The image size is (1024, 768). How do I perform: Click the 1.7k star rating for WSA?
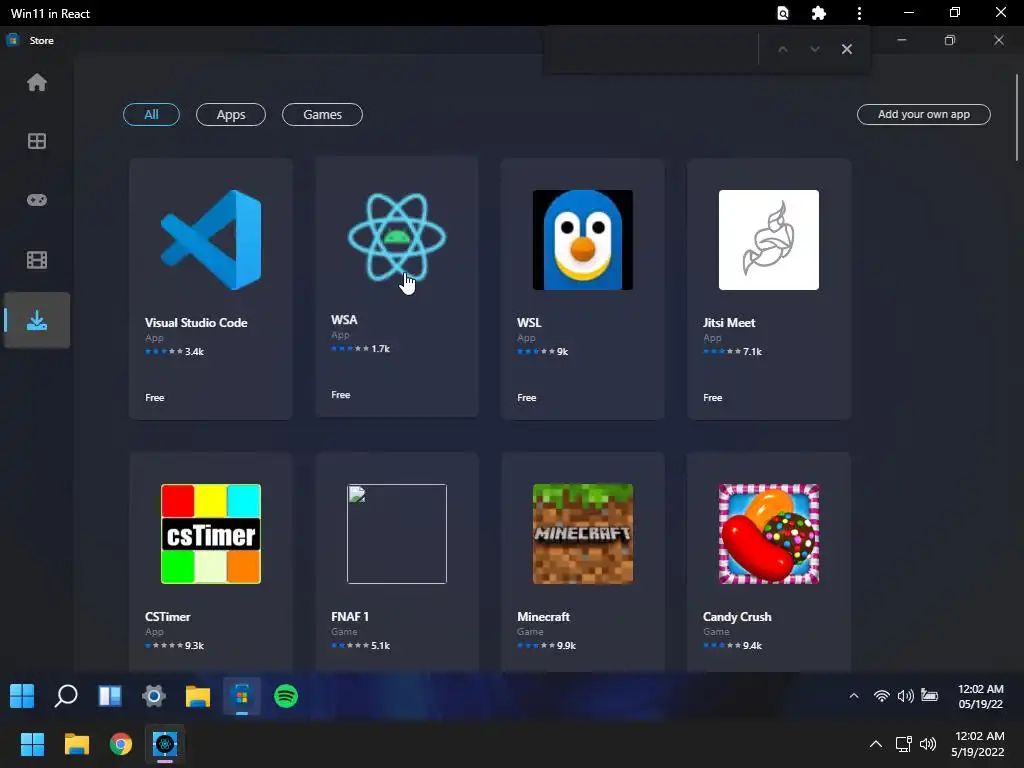point(360,349)
